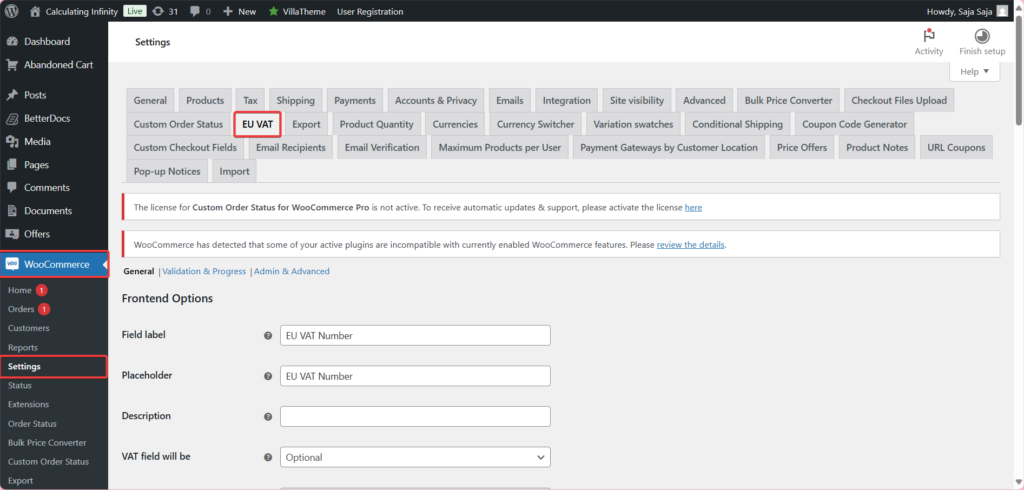Switch to the General settings tab
The height and width of the screenshot is (490, 1024).
pos(150,101)
